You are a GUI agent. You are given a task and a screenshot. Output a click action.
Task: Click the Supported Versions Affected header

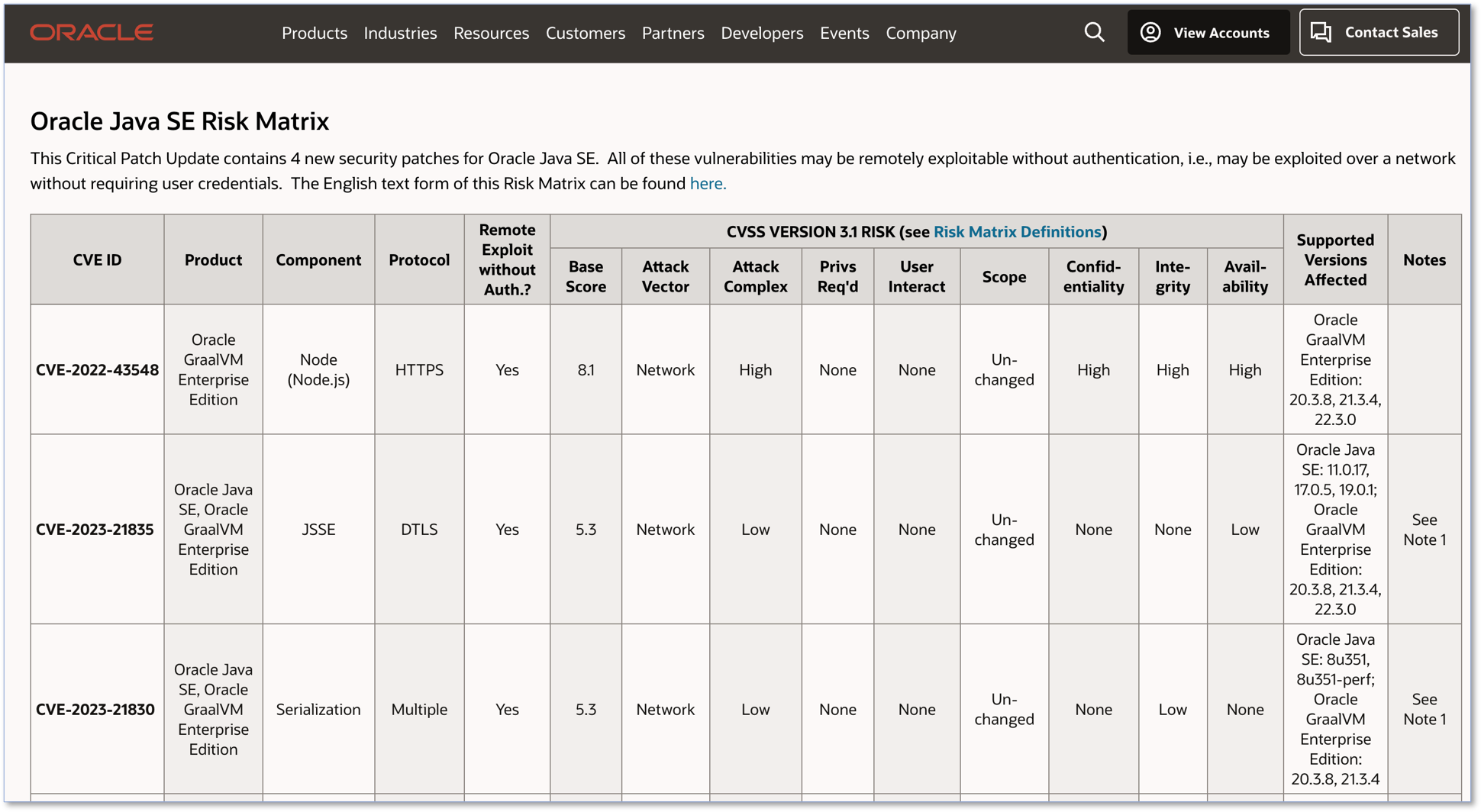pyautogui.click(x=1335, y=260)
